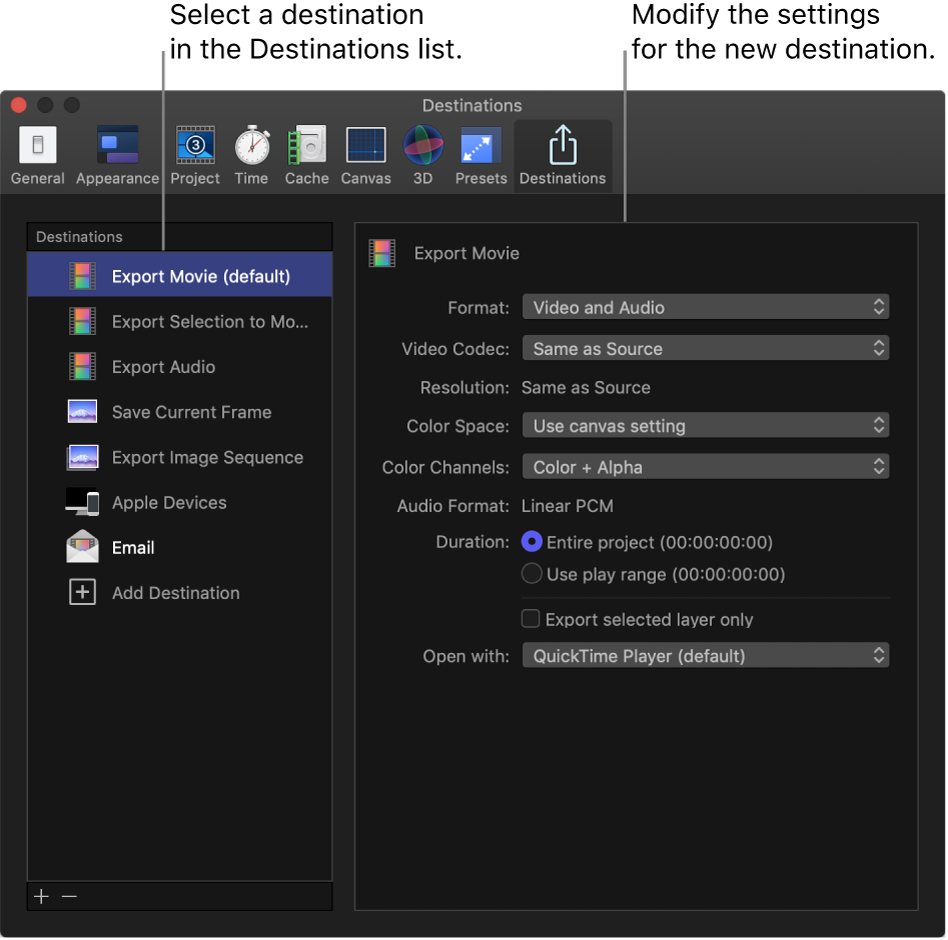Click the Destinations toolbar icon
Screen dimensions: 948x940
[562, 150]
